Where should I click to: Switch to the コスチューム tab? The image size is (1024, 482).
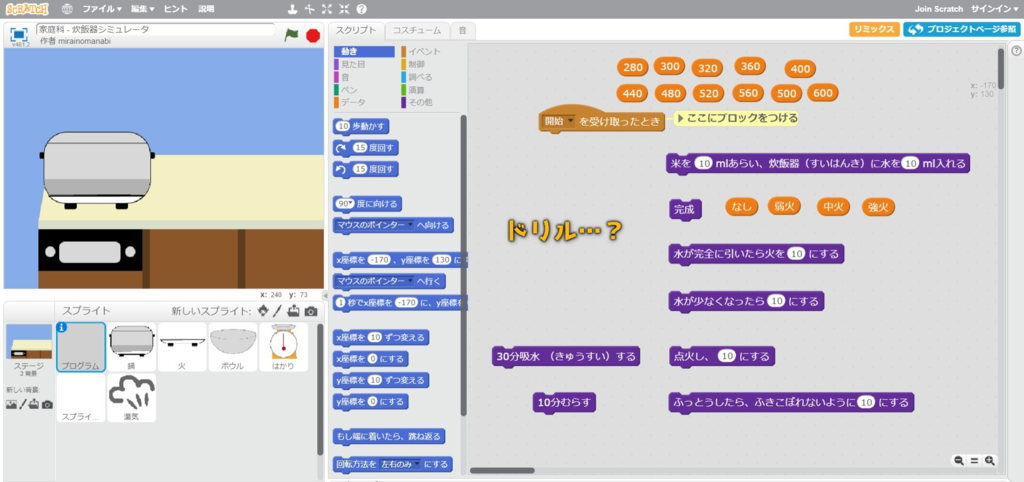[417, 30]
